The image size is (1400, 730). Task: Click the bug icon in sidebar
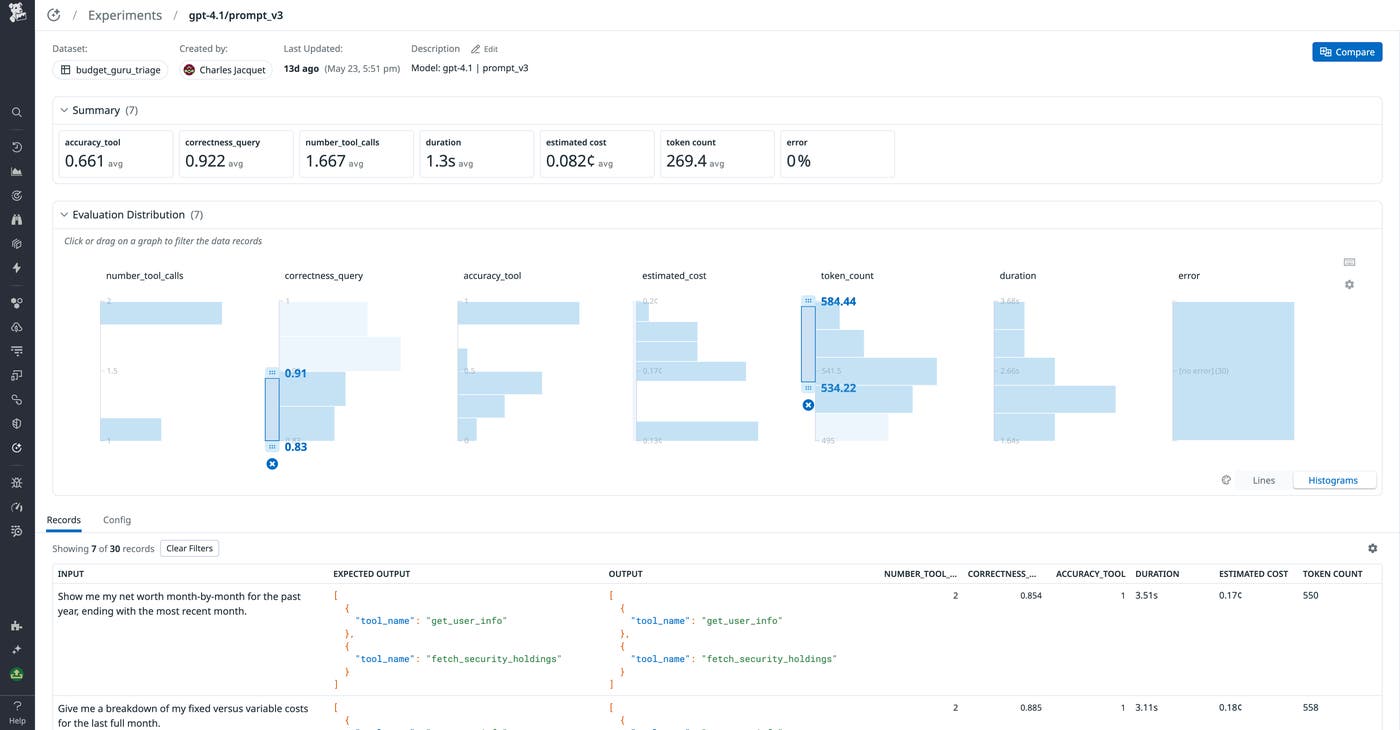click(x=17, y=482)
